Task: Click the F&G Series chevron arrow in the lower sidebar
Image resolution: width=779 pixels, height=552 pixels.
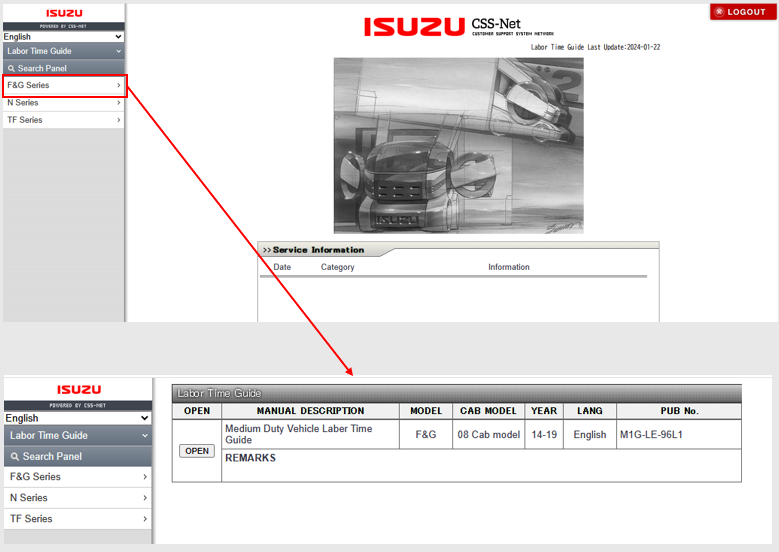Action: (144, 477)
